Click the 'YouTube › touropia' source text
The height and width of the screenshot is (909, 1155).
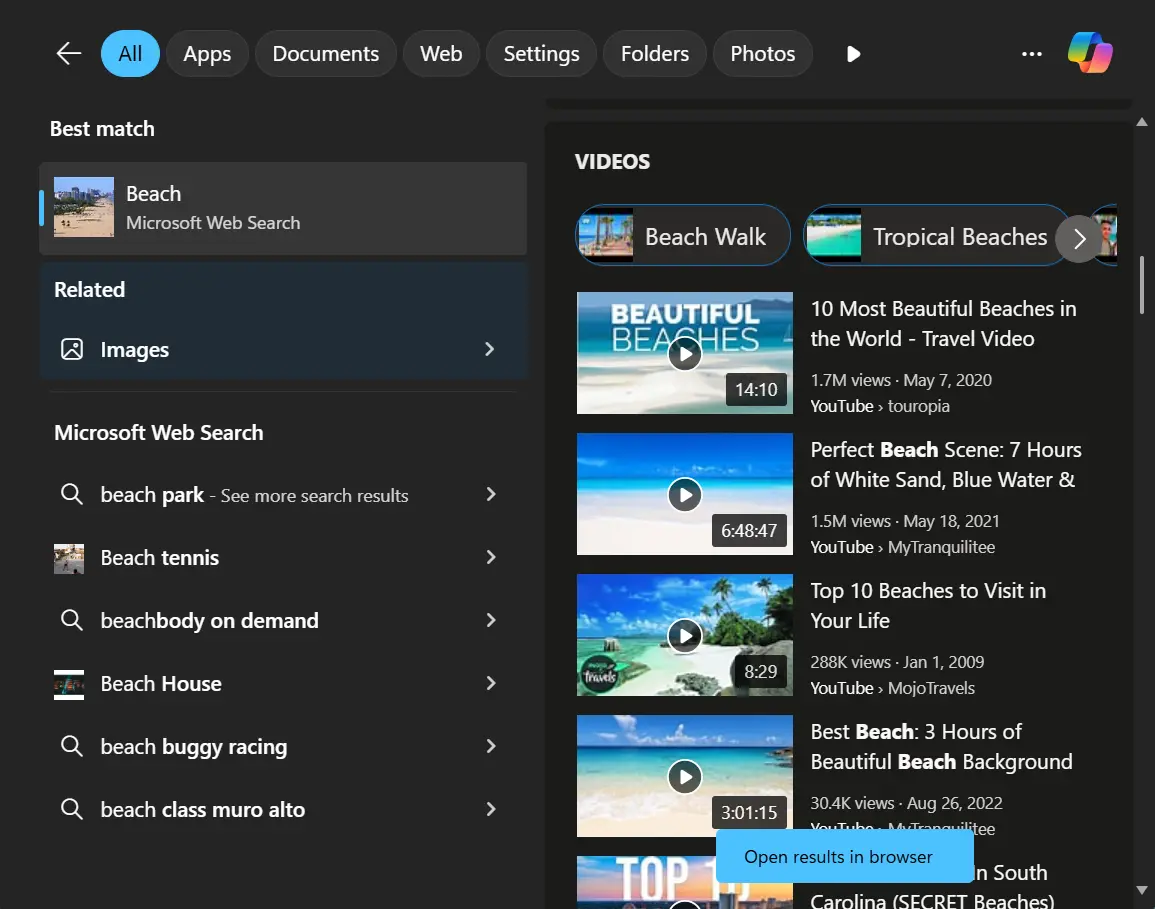click(880, 406)
